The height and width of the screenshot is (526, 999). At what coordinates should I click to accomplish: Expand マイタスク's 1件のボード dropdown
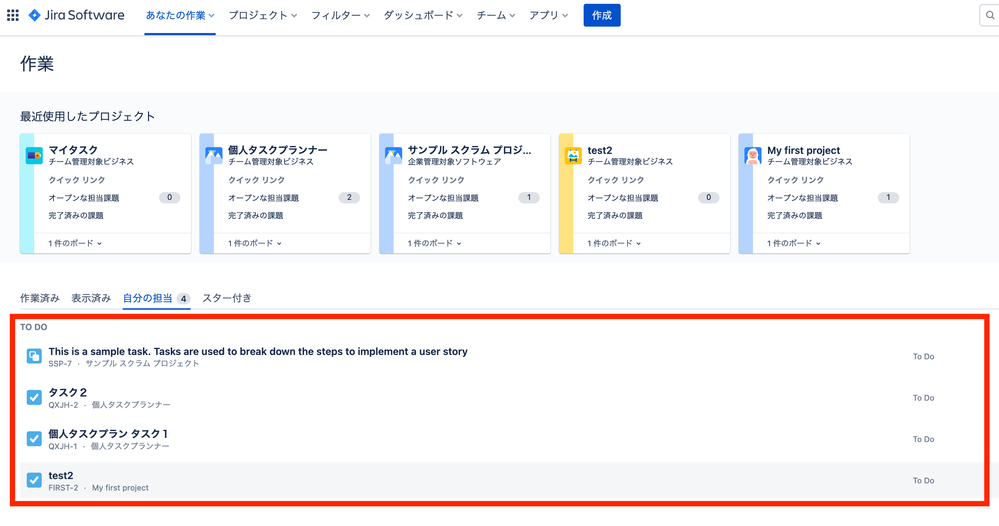pos(75,243)
